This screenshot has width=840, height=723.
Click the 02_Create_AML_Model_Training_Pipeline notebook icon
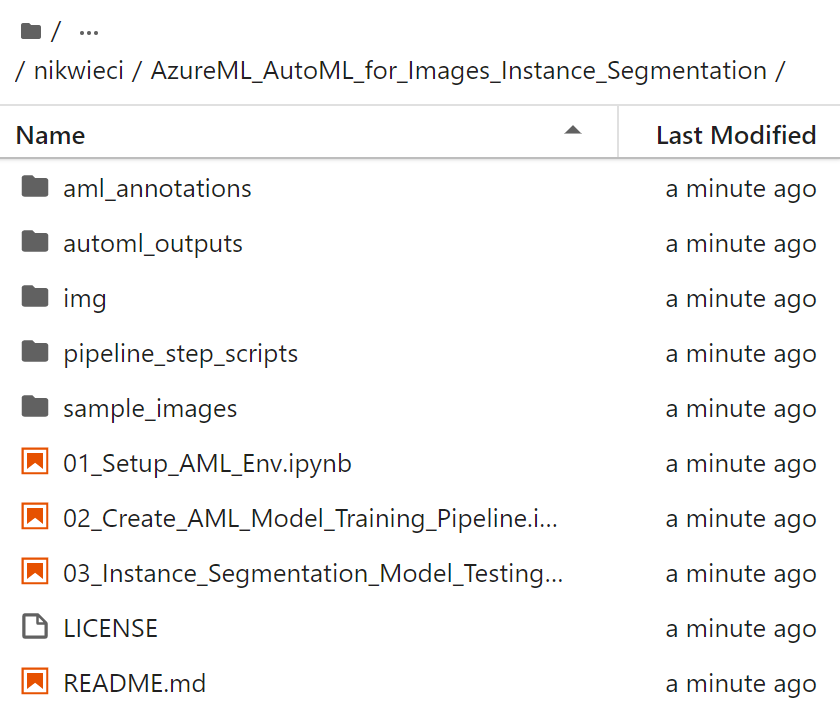coord(35,518)
